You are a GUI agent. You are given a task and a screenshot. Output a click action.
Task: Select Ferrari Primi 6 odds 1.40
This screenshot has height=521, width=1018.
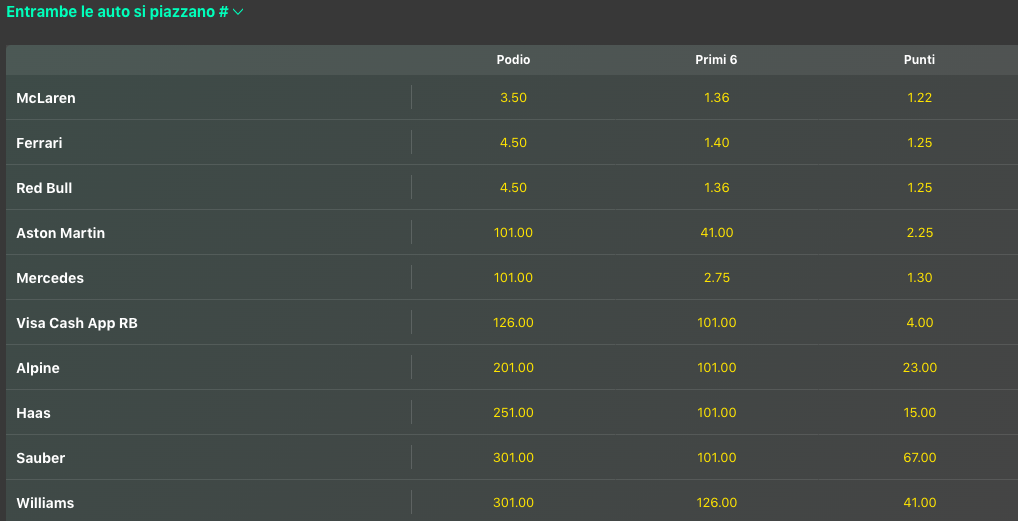click(x=716, y=143)
